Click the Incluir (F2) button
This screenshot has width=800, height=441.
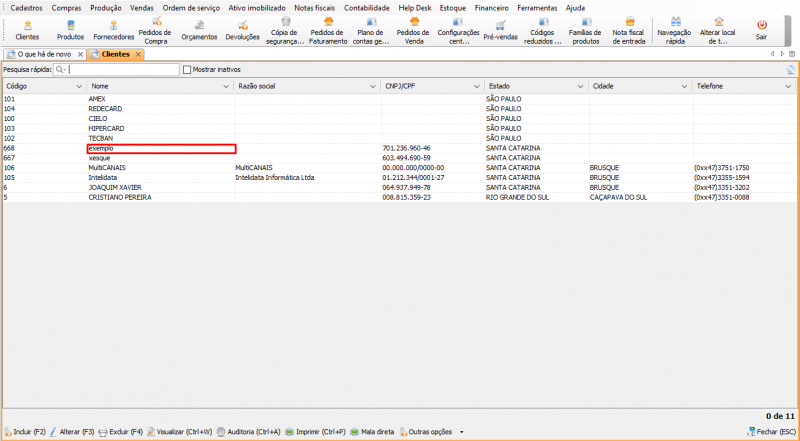click(25, 432)
